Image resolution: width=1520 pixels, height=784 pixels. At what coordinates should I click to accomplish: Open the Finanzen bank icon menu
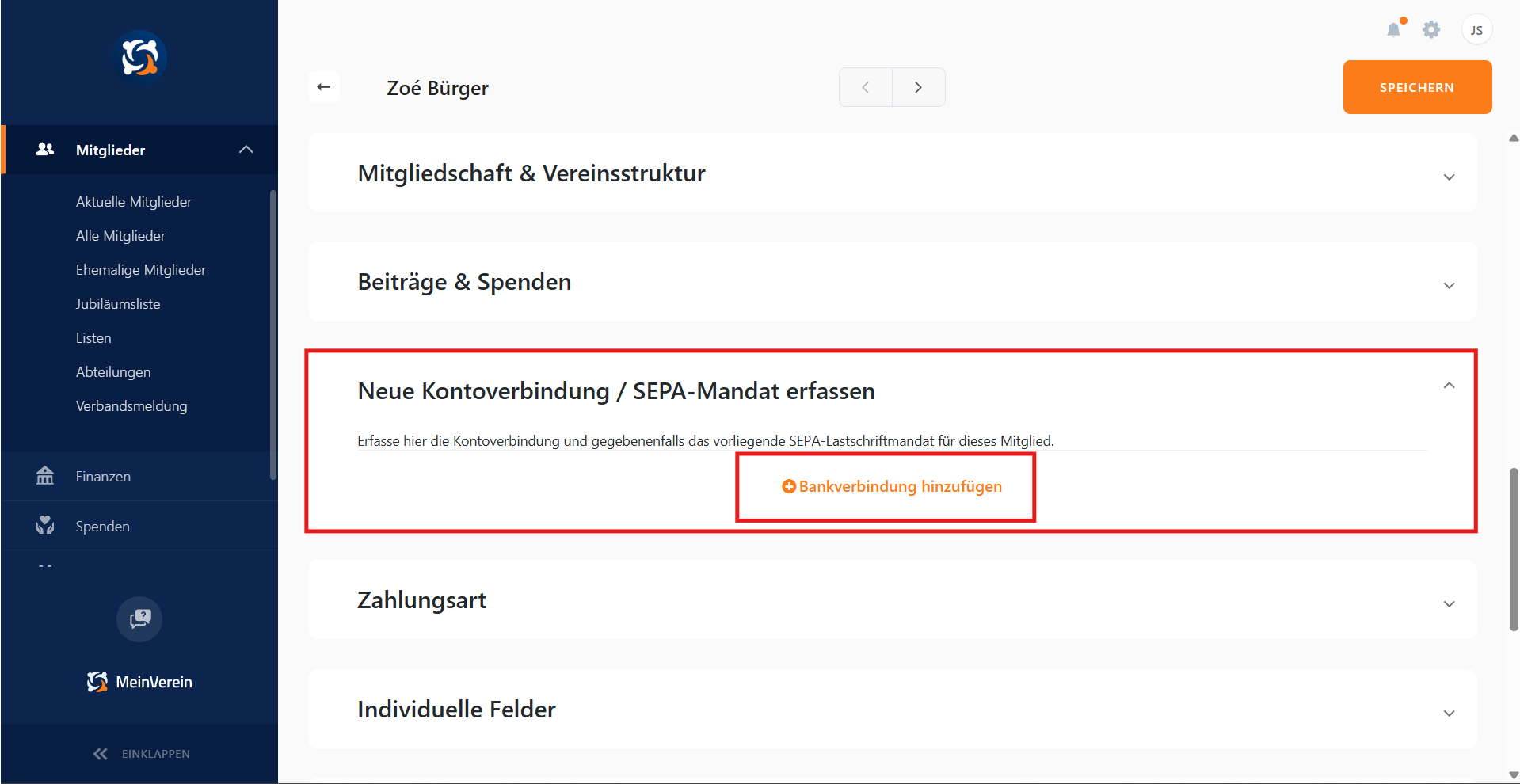pos(45,476)
